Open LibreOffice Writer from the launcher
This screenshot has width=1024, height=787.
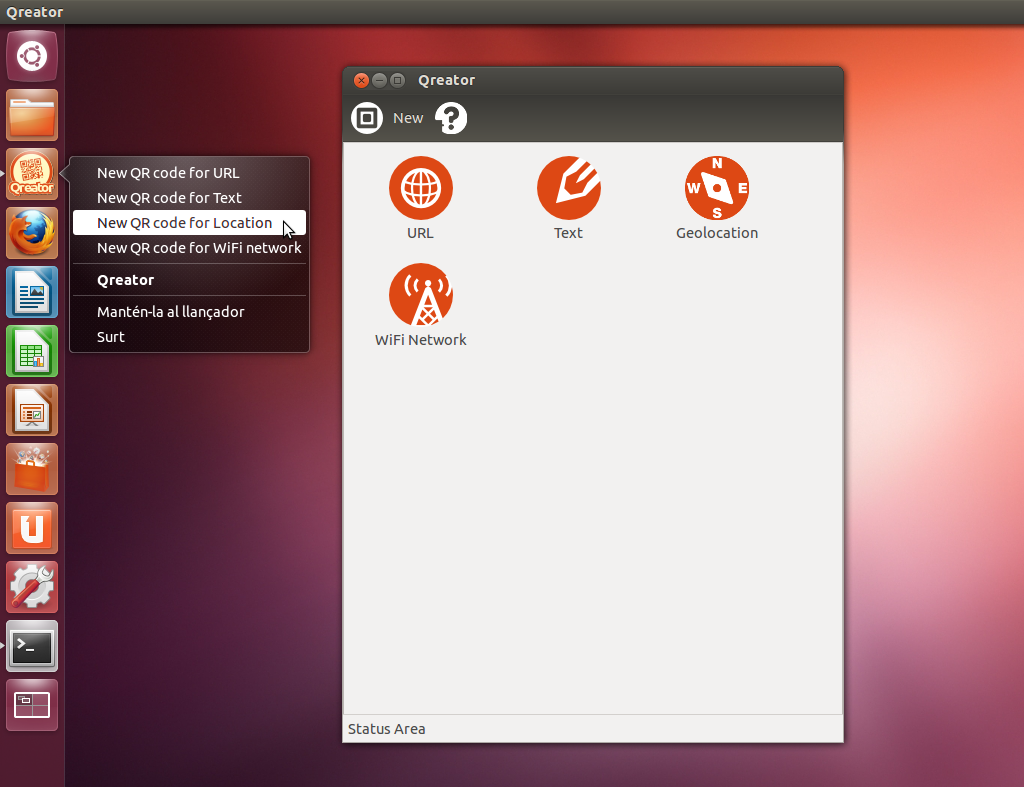click(x=32, y=292)
